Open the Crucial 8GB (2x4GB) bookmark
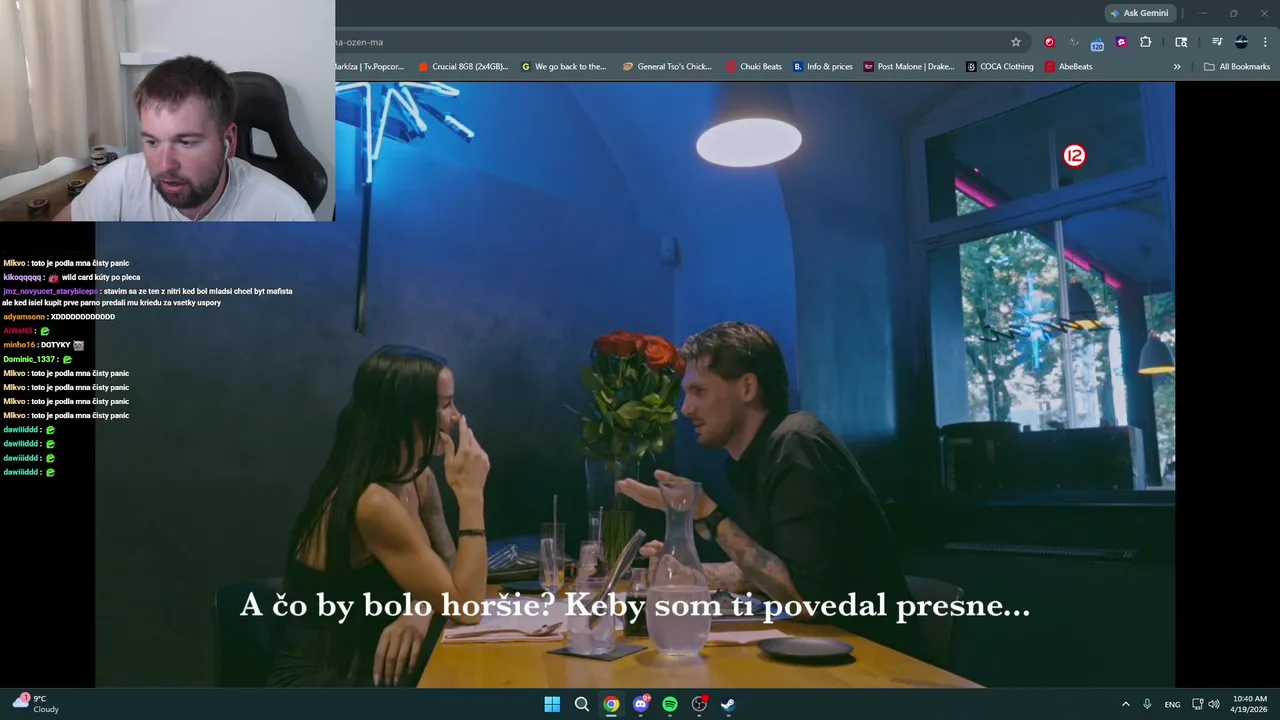This screenshot has height=720, width=1280. click(x=463, y=67)
